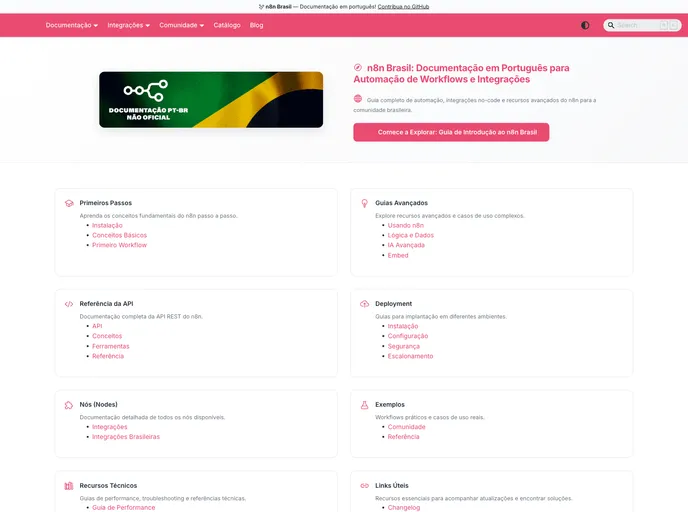Click the Recursos Técnicos books icon
This screenshot has height=512, width=688.
[69, 486]
